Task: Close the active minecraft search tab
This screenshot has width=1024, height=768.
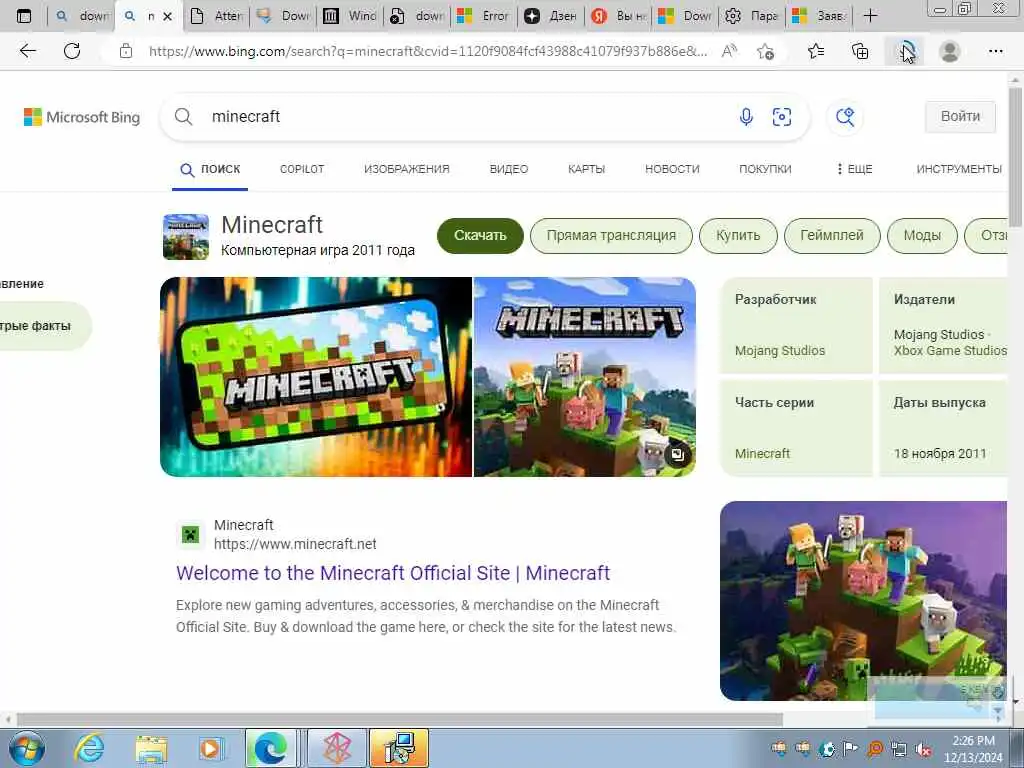Action: click(x=168, y=16)
